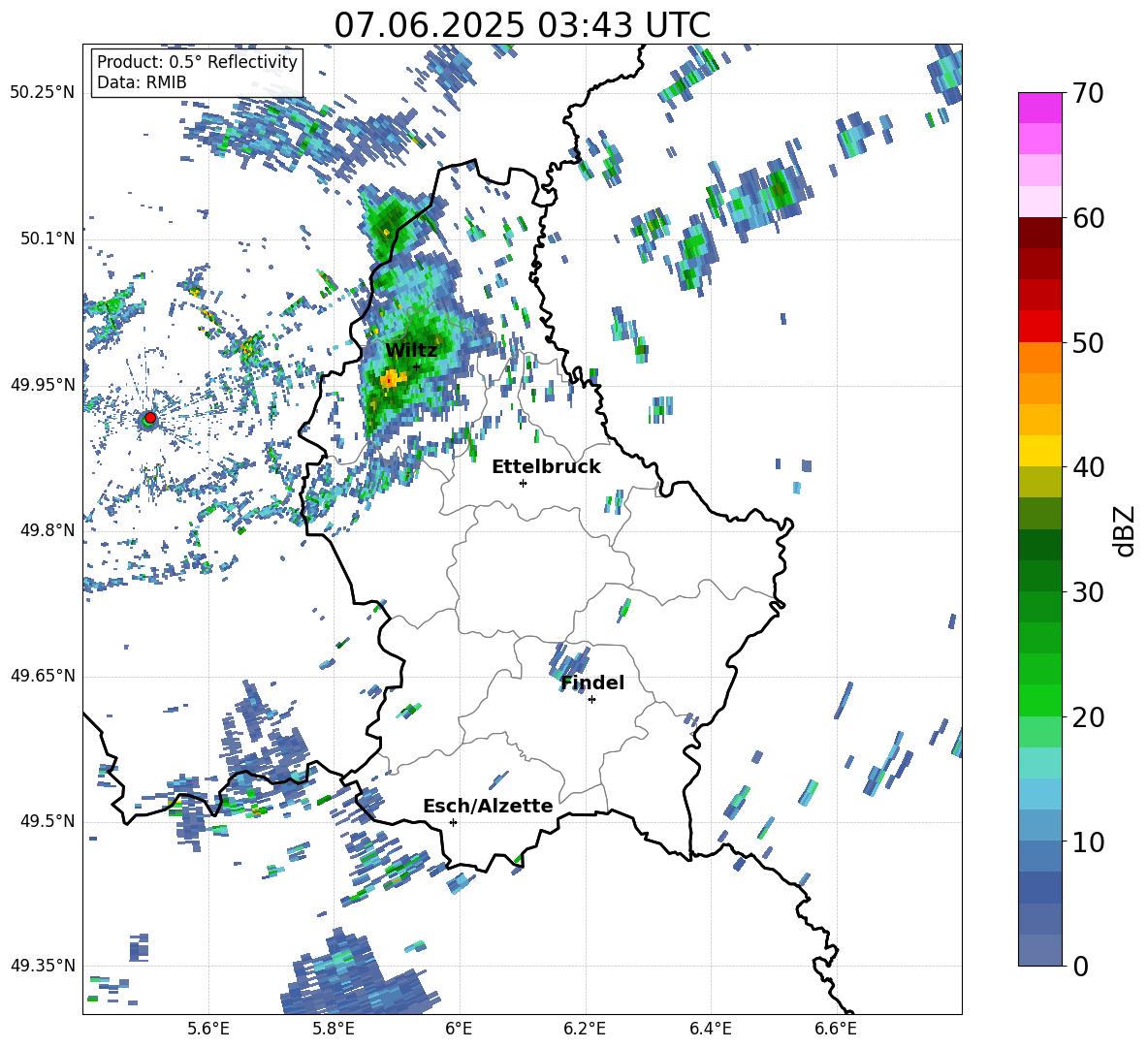Click the 70 tick on colorbar
This screenshot has height=1048, width=1148.
[x=1088, y=94]
